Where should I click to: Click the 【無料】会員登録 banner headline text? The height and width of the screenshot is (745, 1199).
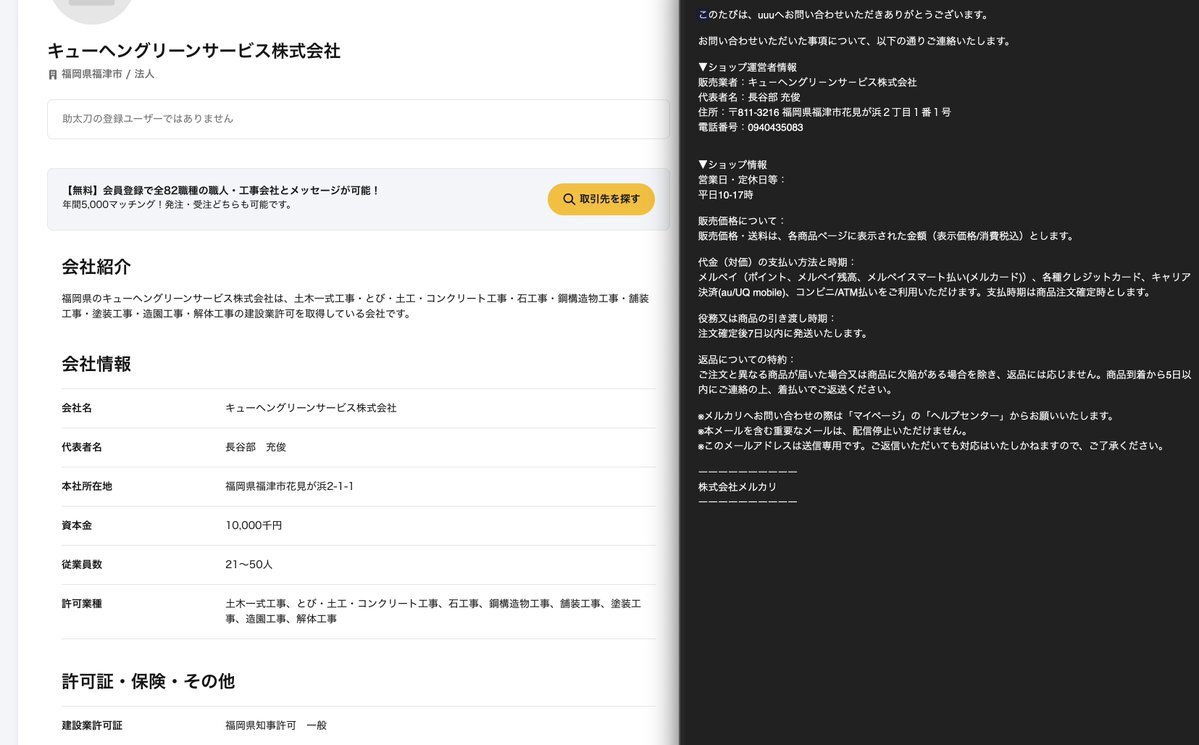[x=221, y=190]
